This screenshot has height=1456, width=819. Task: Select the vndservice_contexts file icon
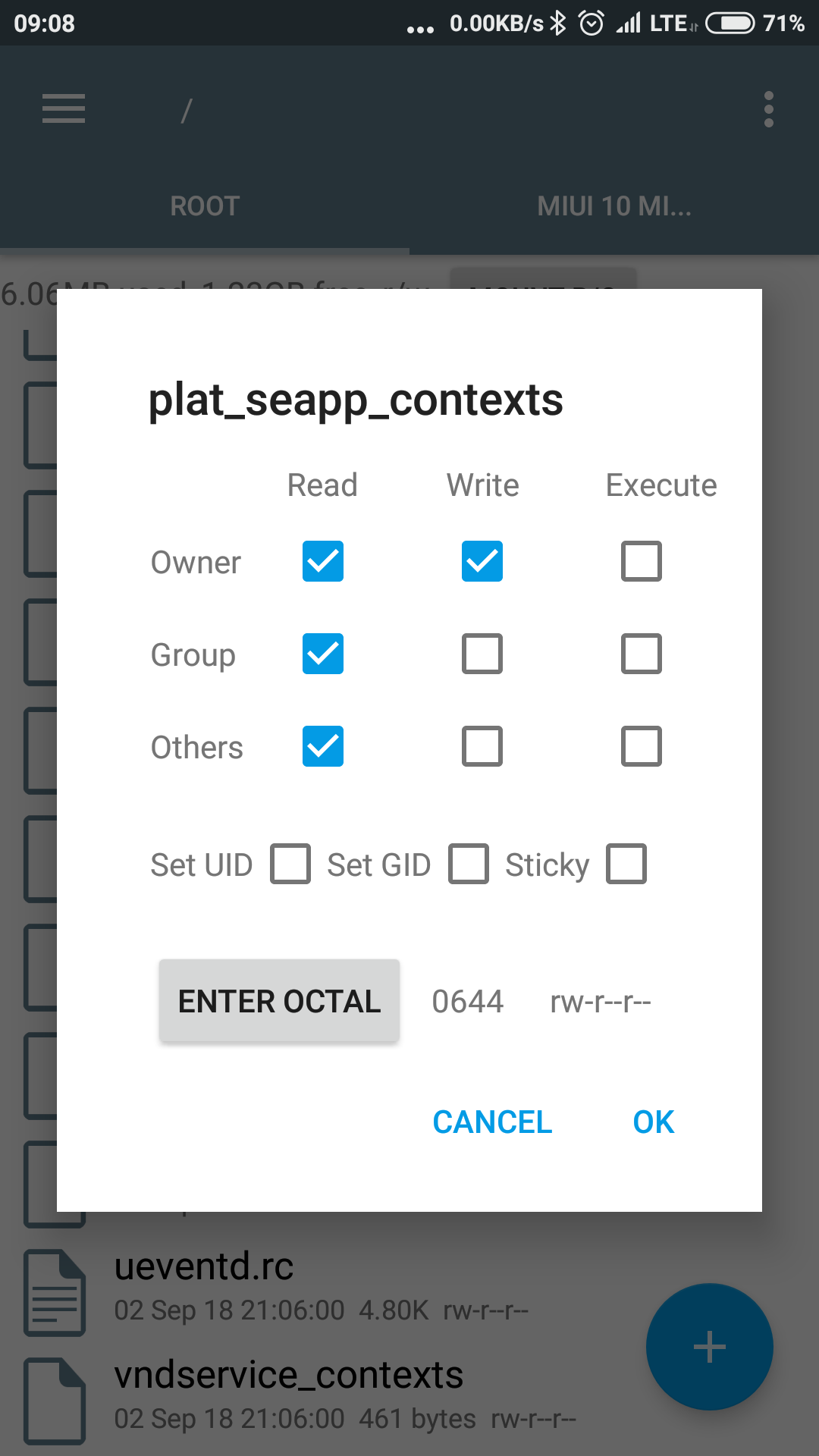pos(55,1401)
